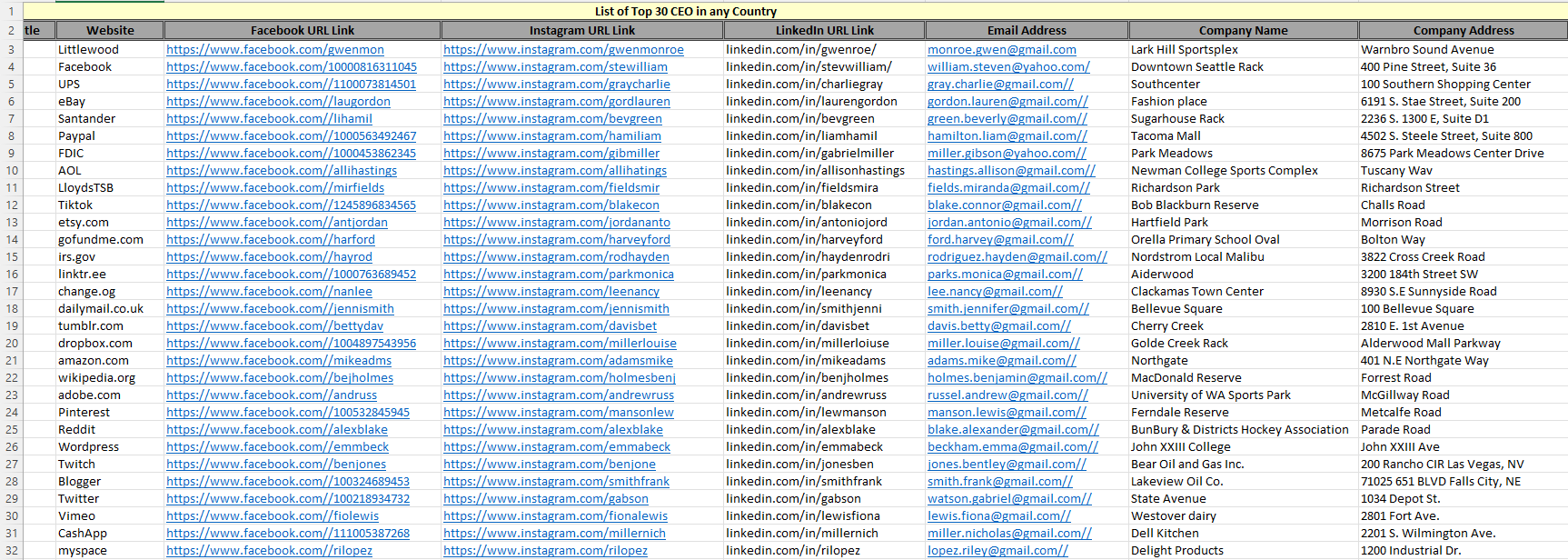This screenshot has height=560, width=1568.
Task: Select the linkedin.com/in/charliegray cell
Action: pyautogui.click(x=825, y=85)
